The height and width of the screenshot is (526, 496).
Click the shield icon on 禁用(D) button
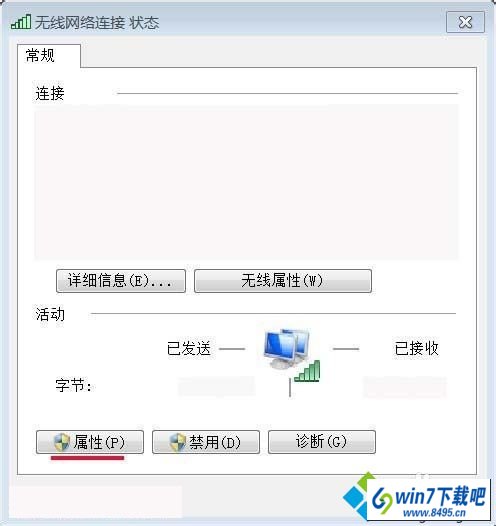(178, 442)
